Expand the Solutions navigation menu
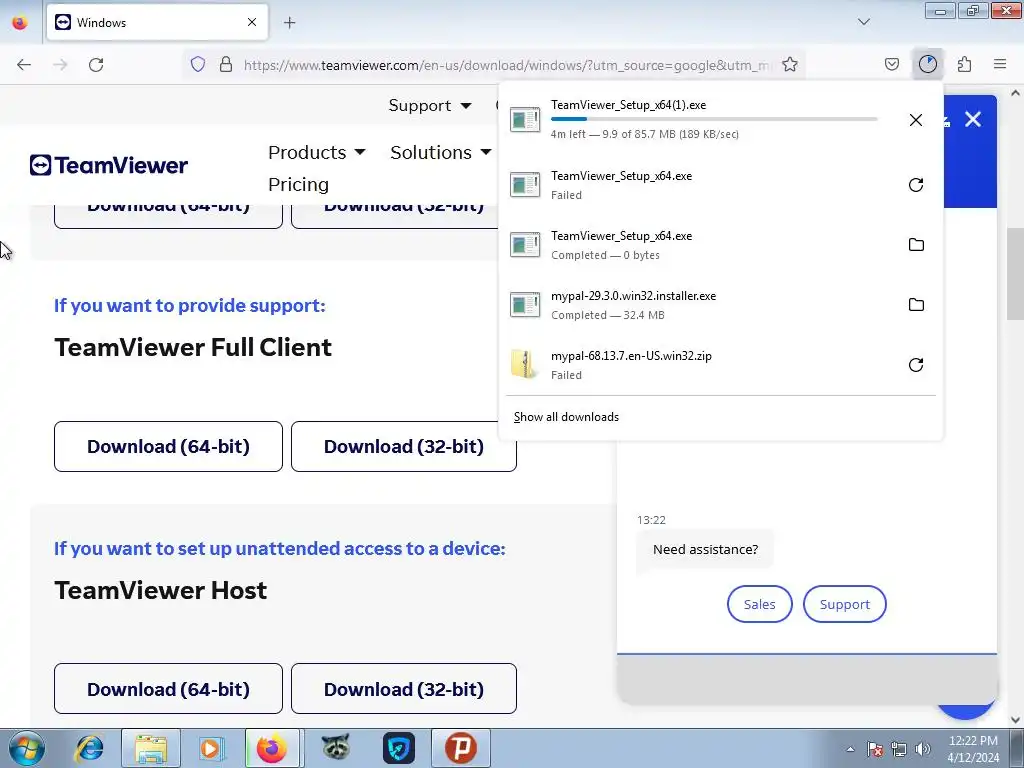The image size is (1024, 768). 440,152
